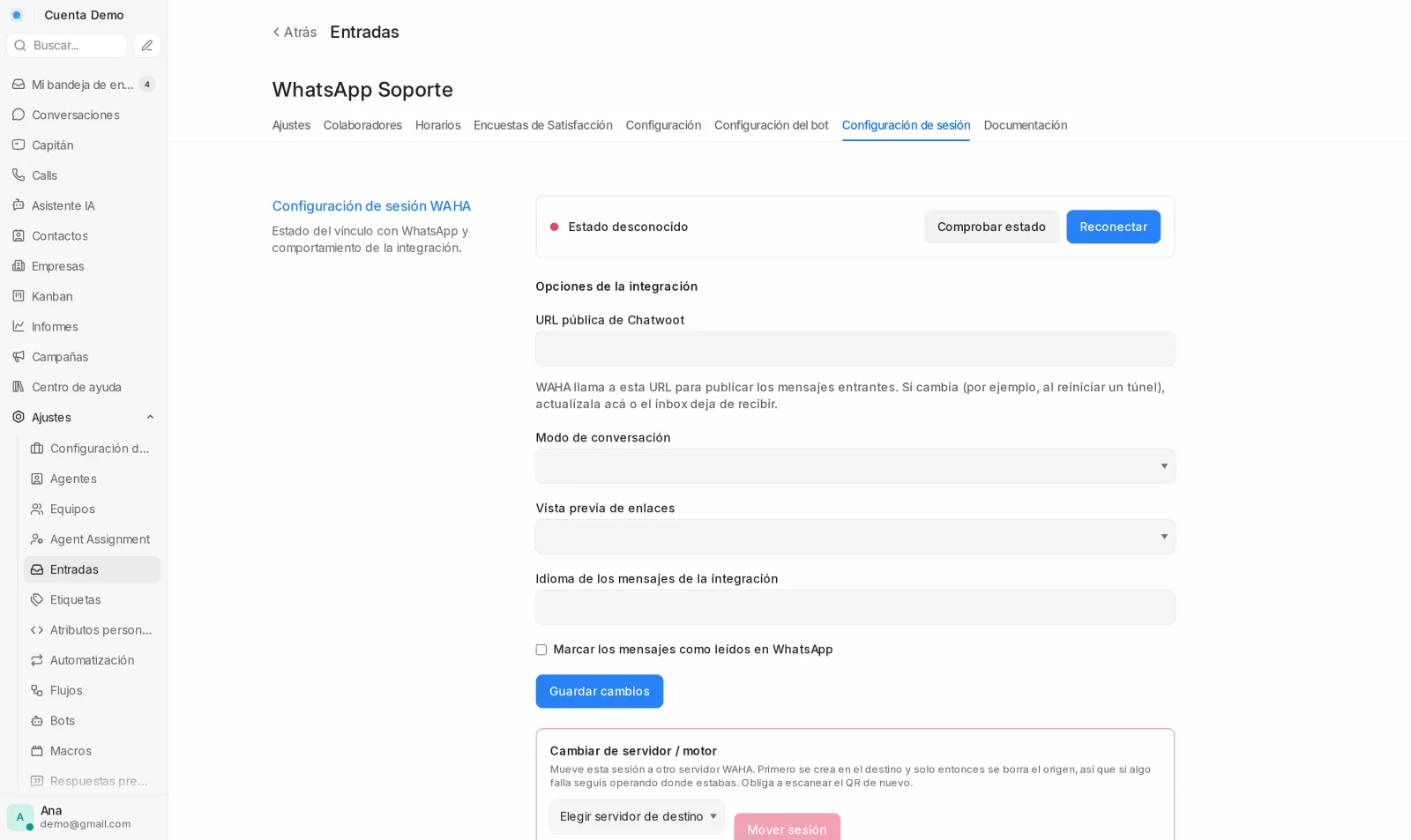Screen dimensions: 1411x840
Task: Check Marcar los mensajes como leídos
Action: 541,650
